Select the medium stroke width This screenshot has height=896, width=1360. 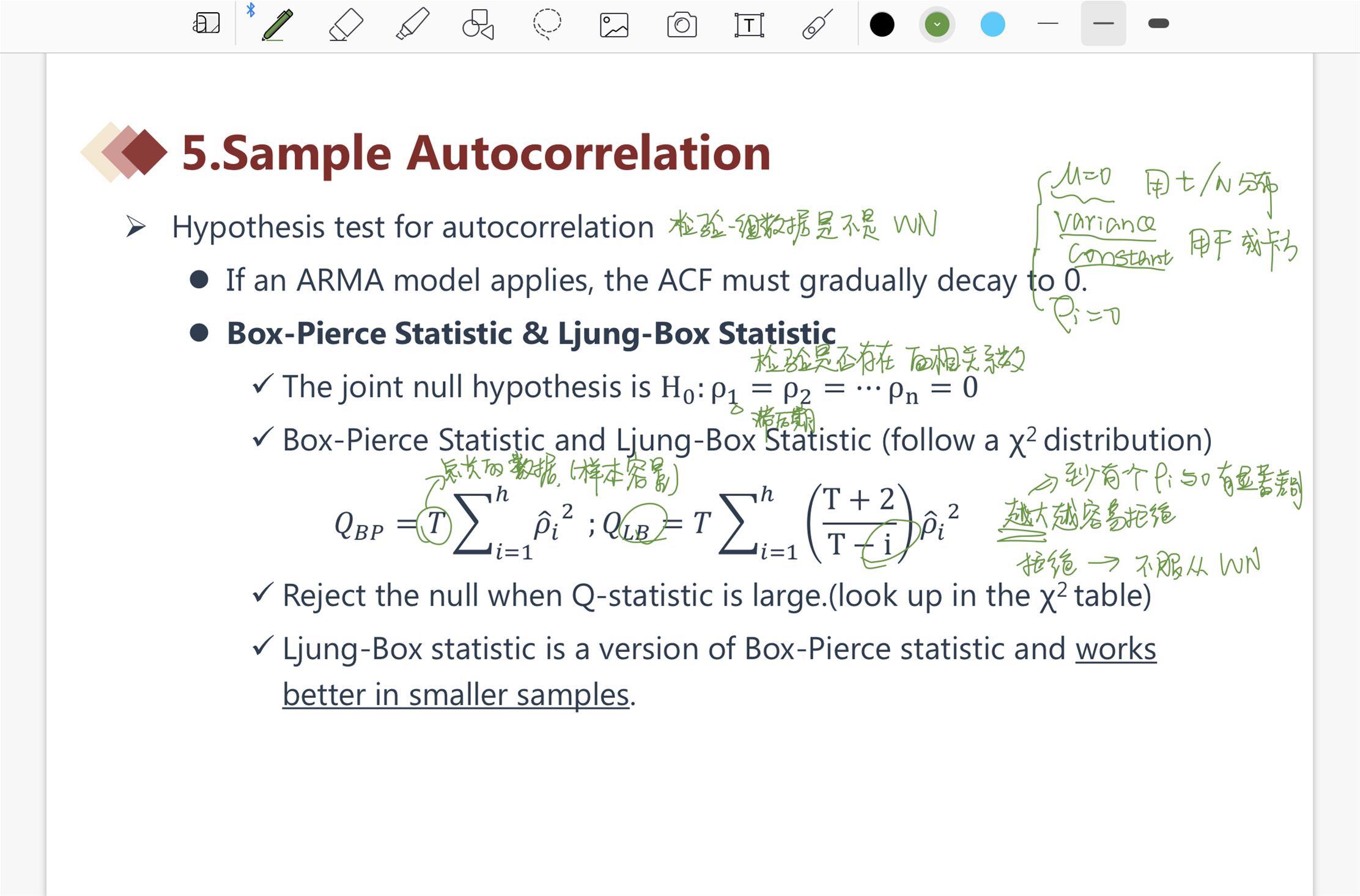pos(1103,24)
